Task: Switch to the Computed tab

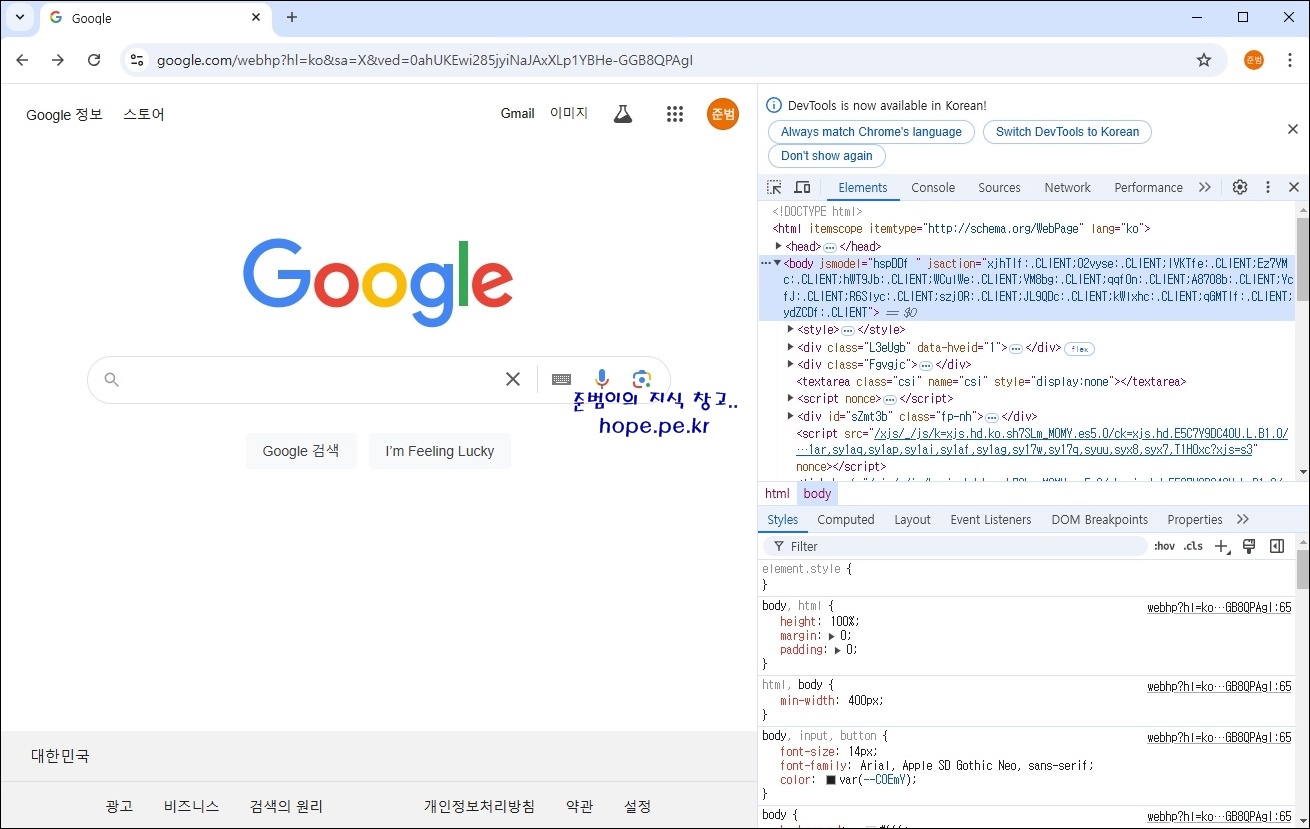Action: 845,520
